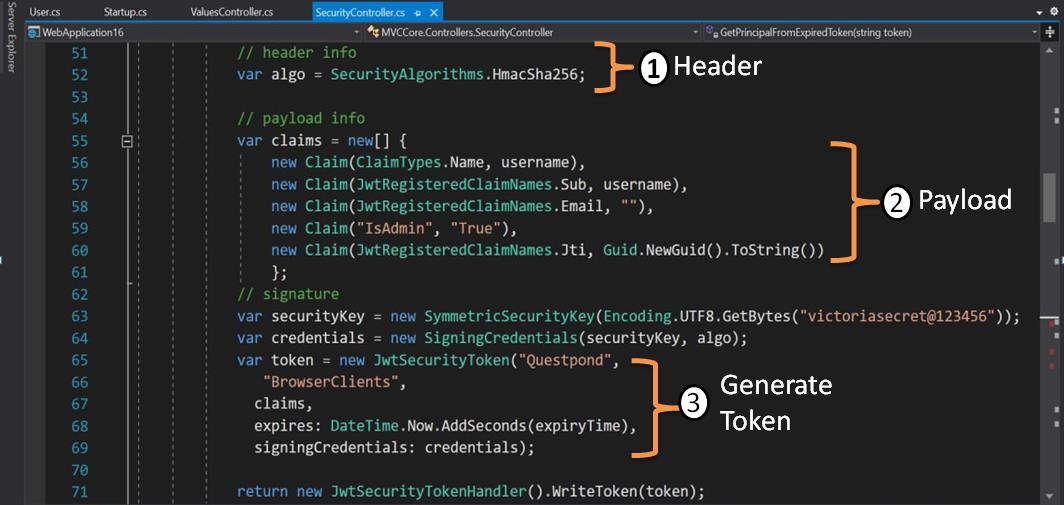This screenshot has width=1064, height=505.
Task: Click the SecurityController class icon
Action: [373, 32]
